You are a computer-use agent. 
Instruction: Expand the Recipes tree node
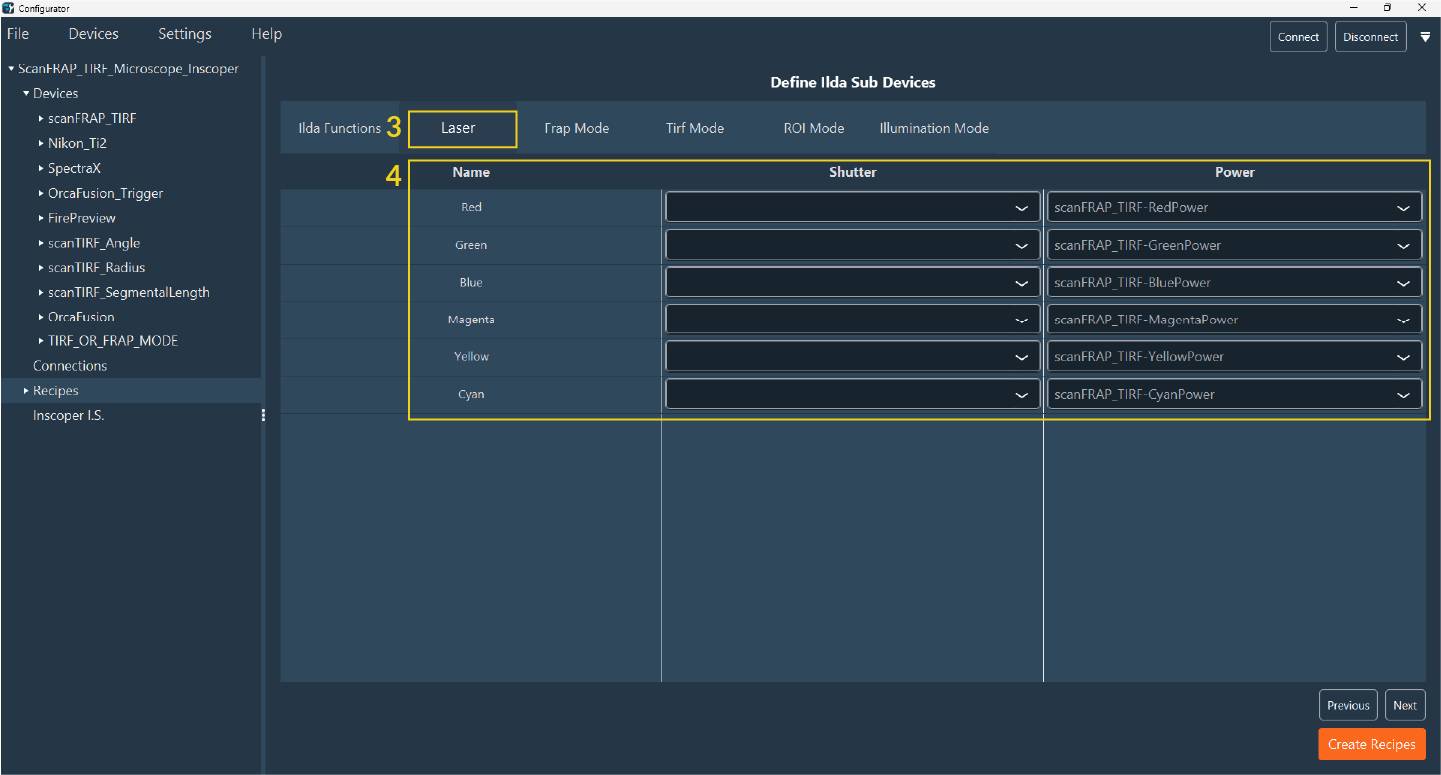26,391
